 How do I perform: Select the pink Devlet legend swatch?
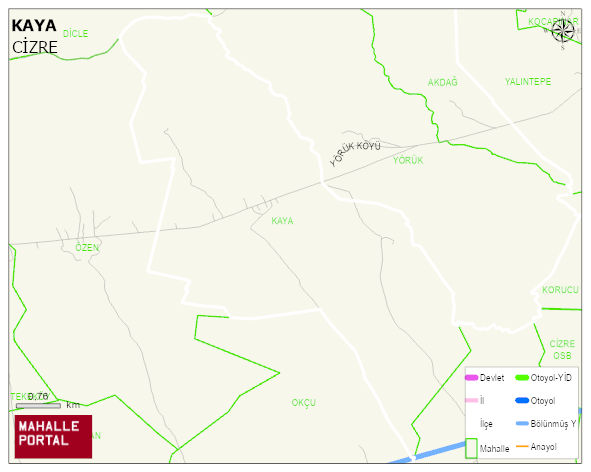[472, 377]
